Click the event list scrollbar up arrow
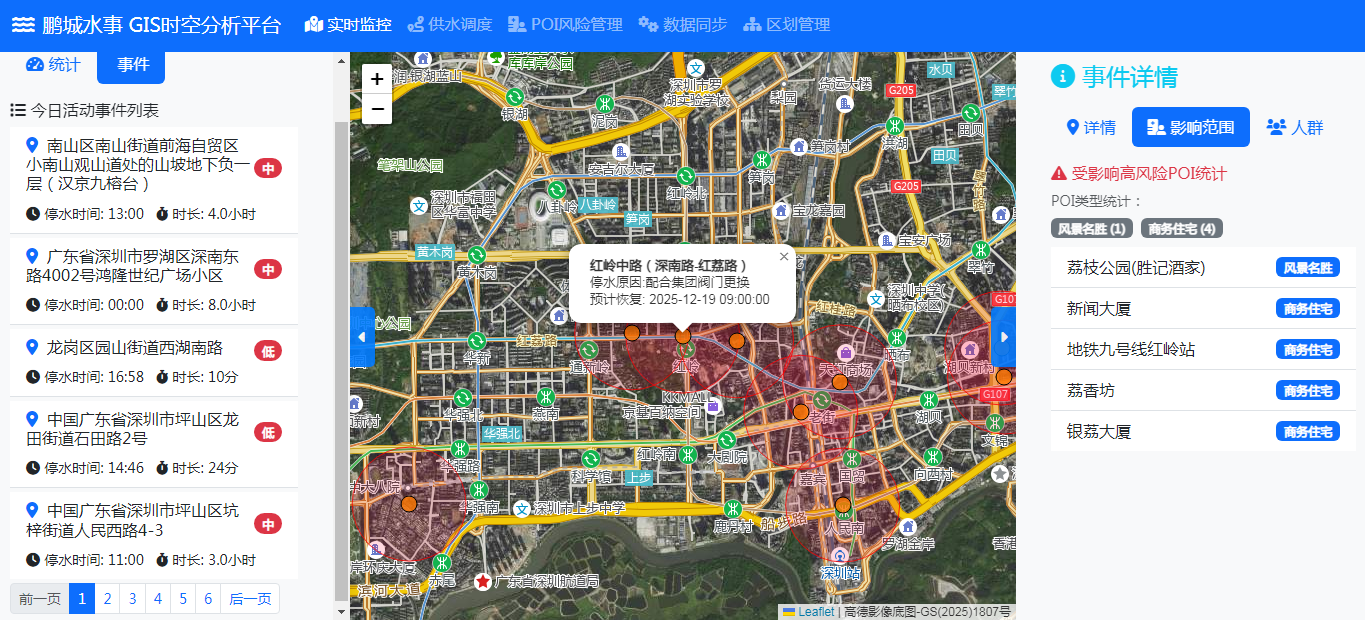Viewport: 1365px width, 620px height. [x=341, y=59]
